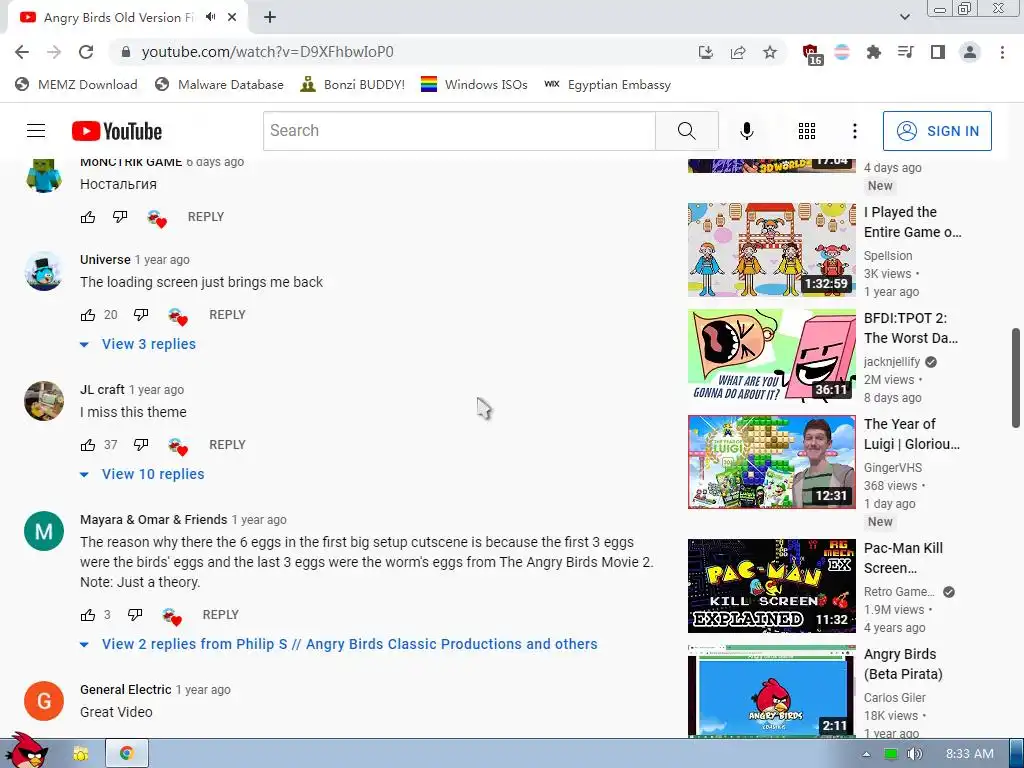Open Windows ISOs bookmark
Screen dimensions: 1024x768
[x=474, y=84]
